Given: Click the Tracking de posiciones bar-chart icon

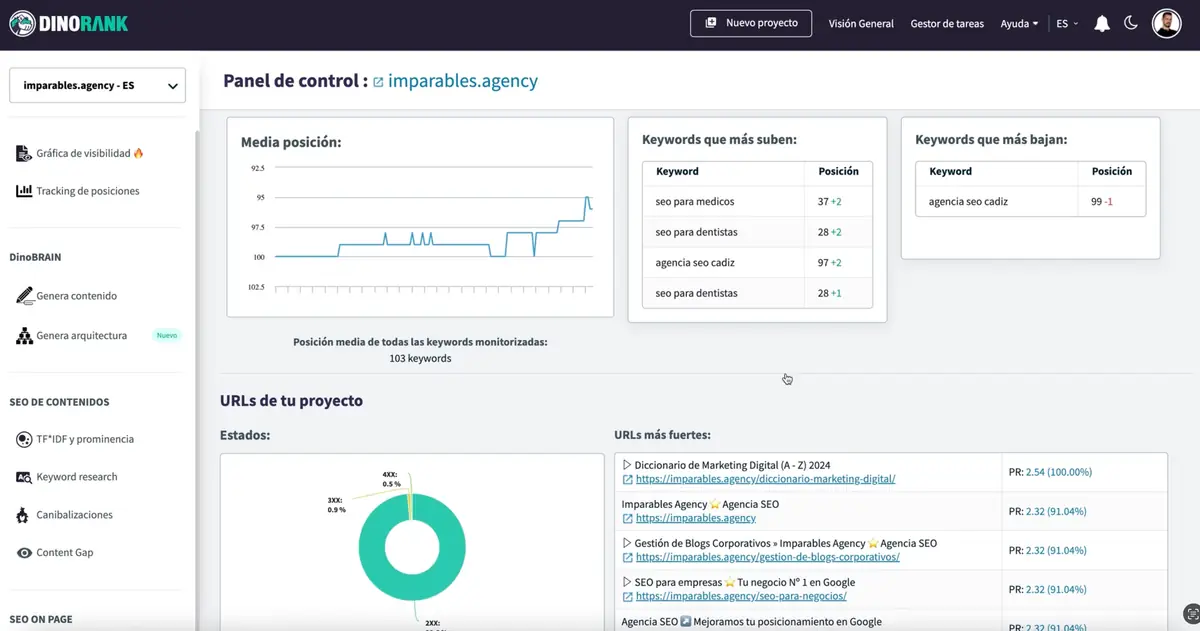Looking at the screenshot, I should [x=24, y=191].
